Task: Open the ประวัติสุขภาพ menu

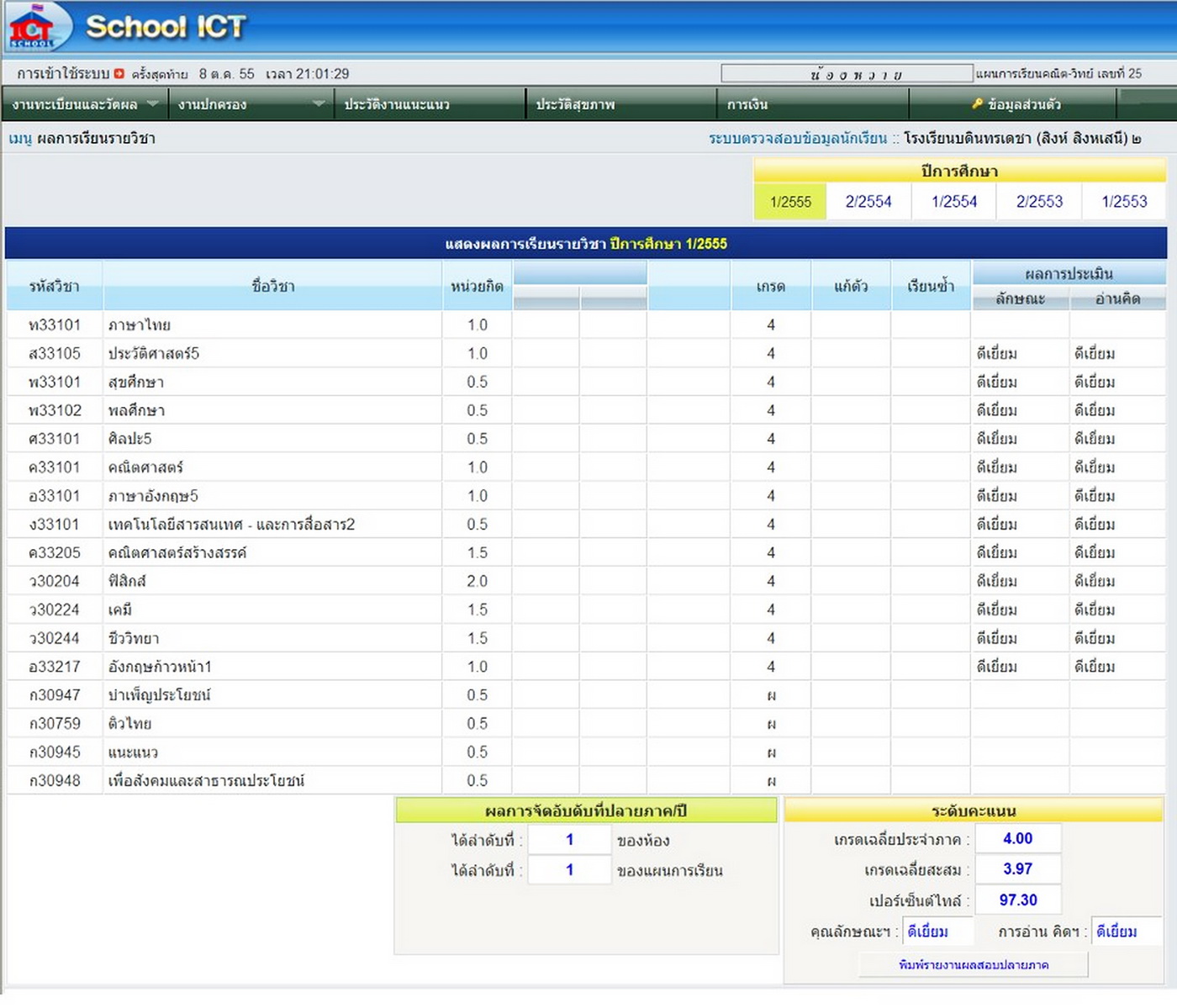Action: pyautogui.click(x=576, y=105)
